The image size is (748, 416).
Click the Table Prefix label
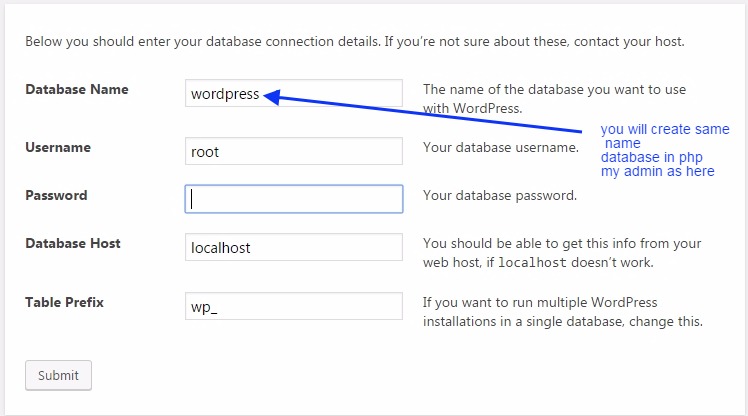pyautogui.click(x=64, y=301)
